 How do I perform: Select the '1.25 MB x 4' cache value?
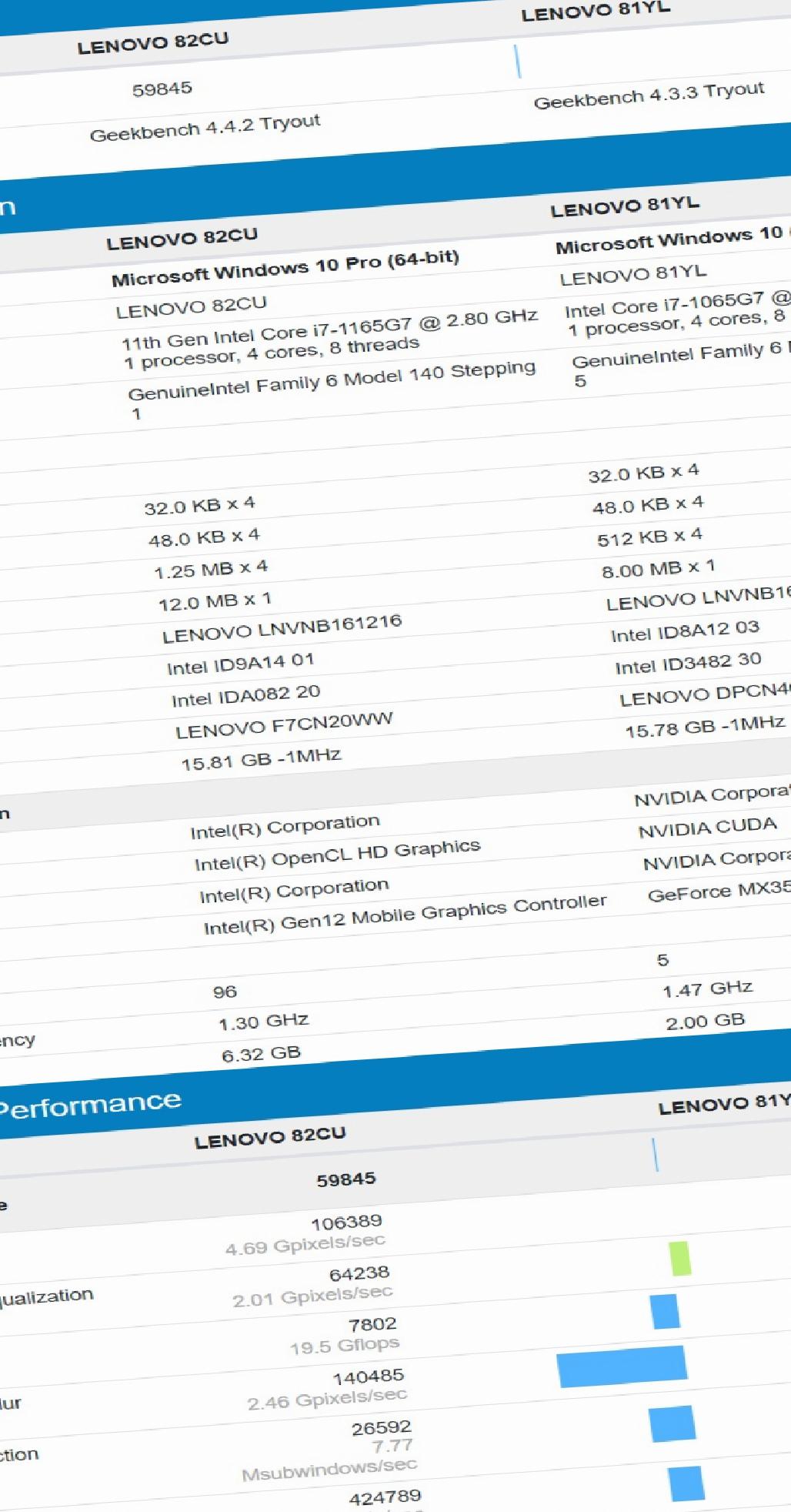point(211,570)
